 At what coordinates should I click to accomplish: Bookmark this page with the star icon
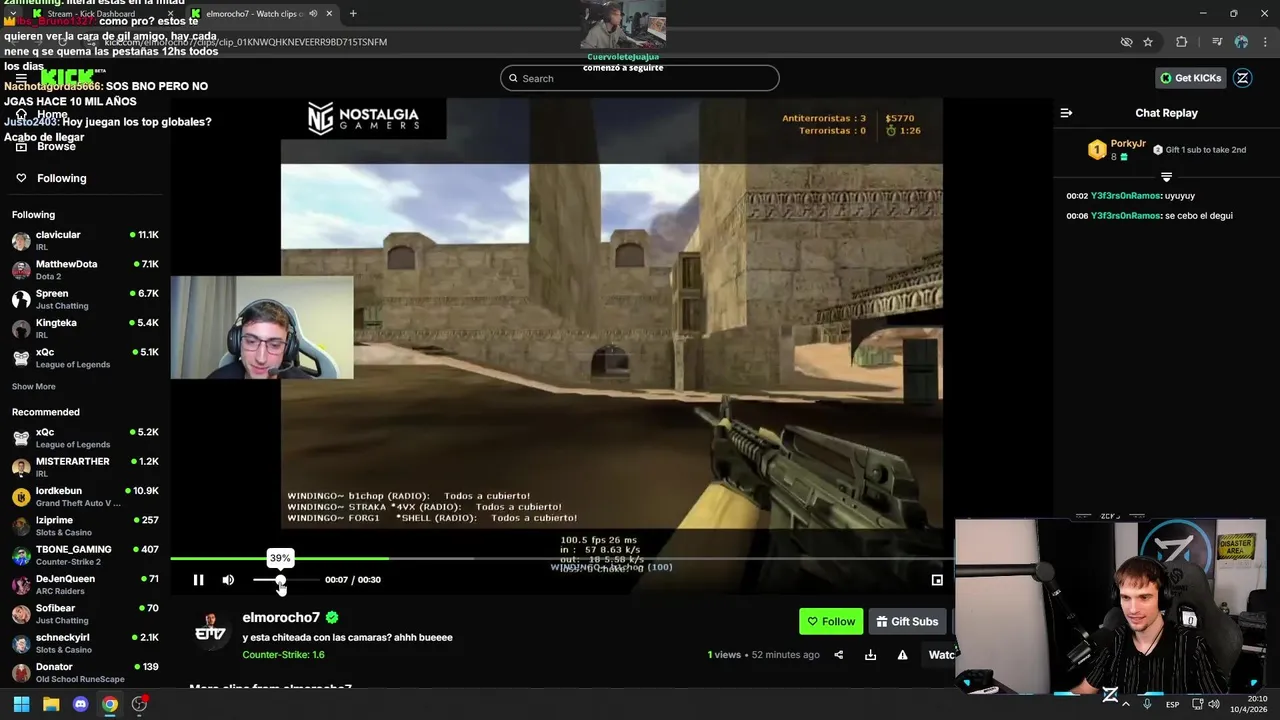point(1148,42)
